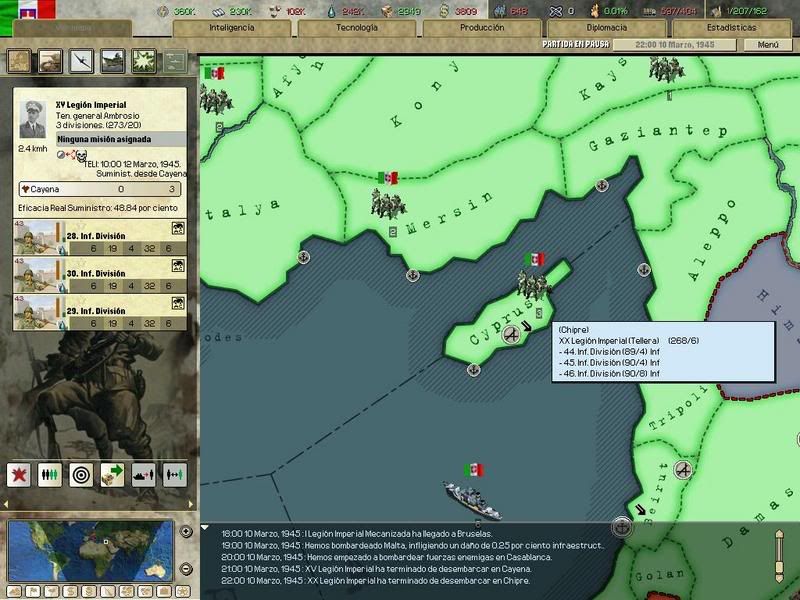Select the army unit on Cyprus
Screen dimensions: 800x600
coord(533,284)
